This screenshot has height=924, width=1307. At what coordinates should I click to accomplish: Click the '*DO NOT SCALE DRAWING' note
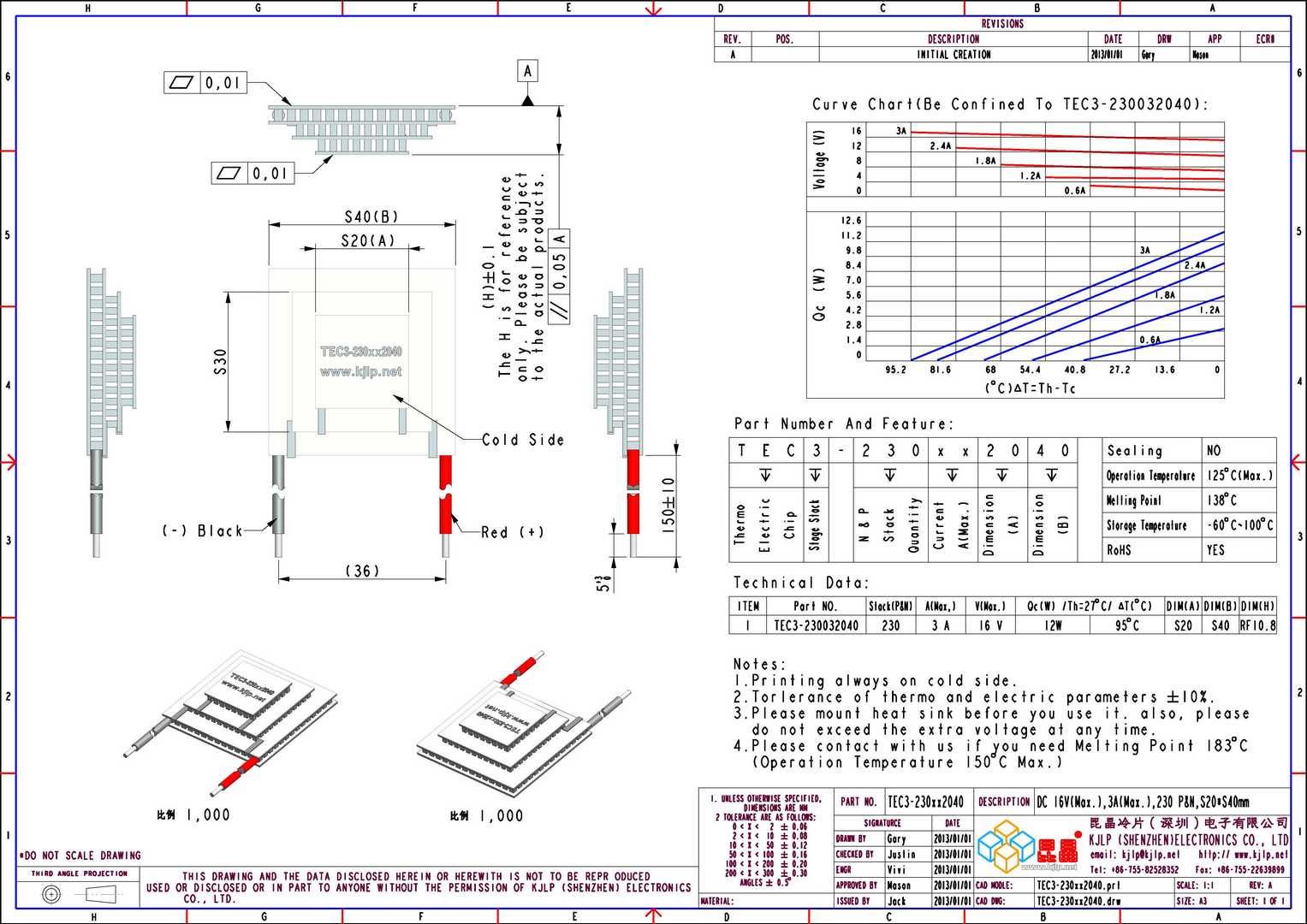click(x=80, y=856)
